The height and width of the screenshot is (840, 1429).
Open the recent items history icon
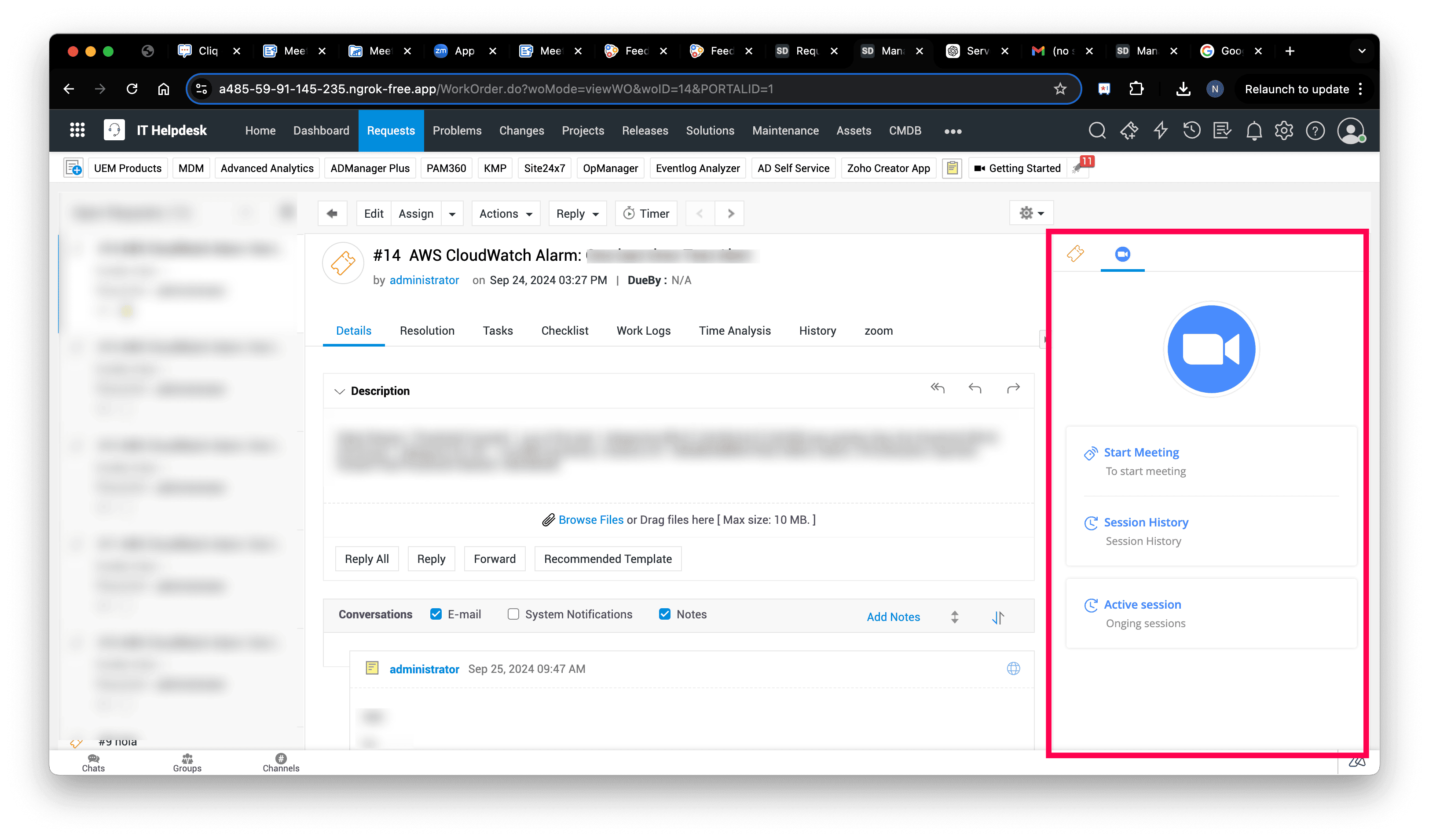pyautogui.click(x=1191, y=130)
